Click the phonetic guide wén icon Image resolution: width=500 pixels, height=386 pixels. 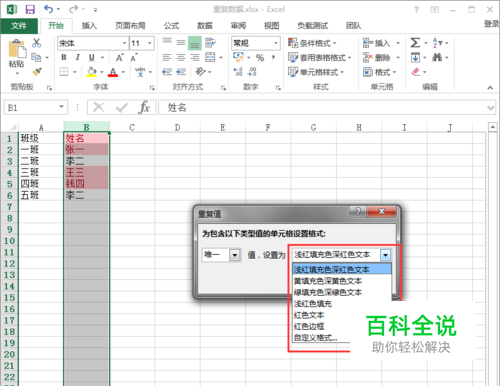click(x=140, y=72)
